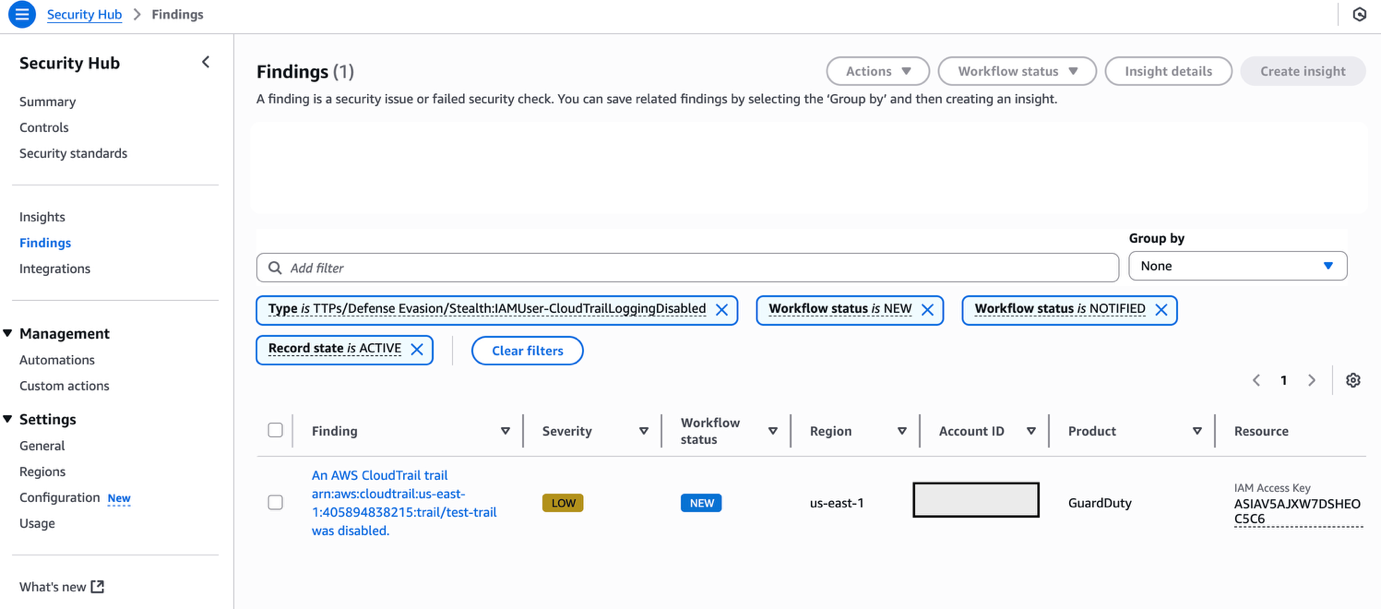This screenshot has height=609, width=1381.
Task: Dismiss the Type TTPs filter chip
Action: pos(722,310)
